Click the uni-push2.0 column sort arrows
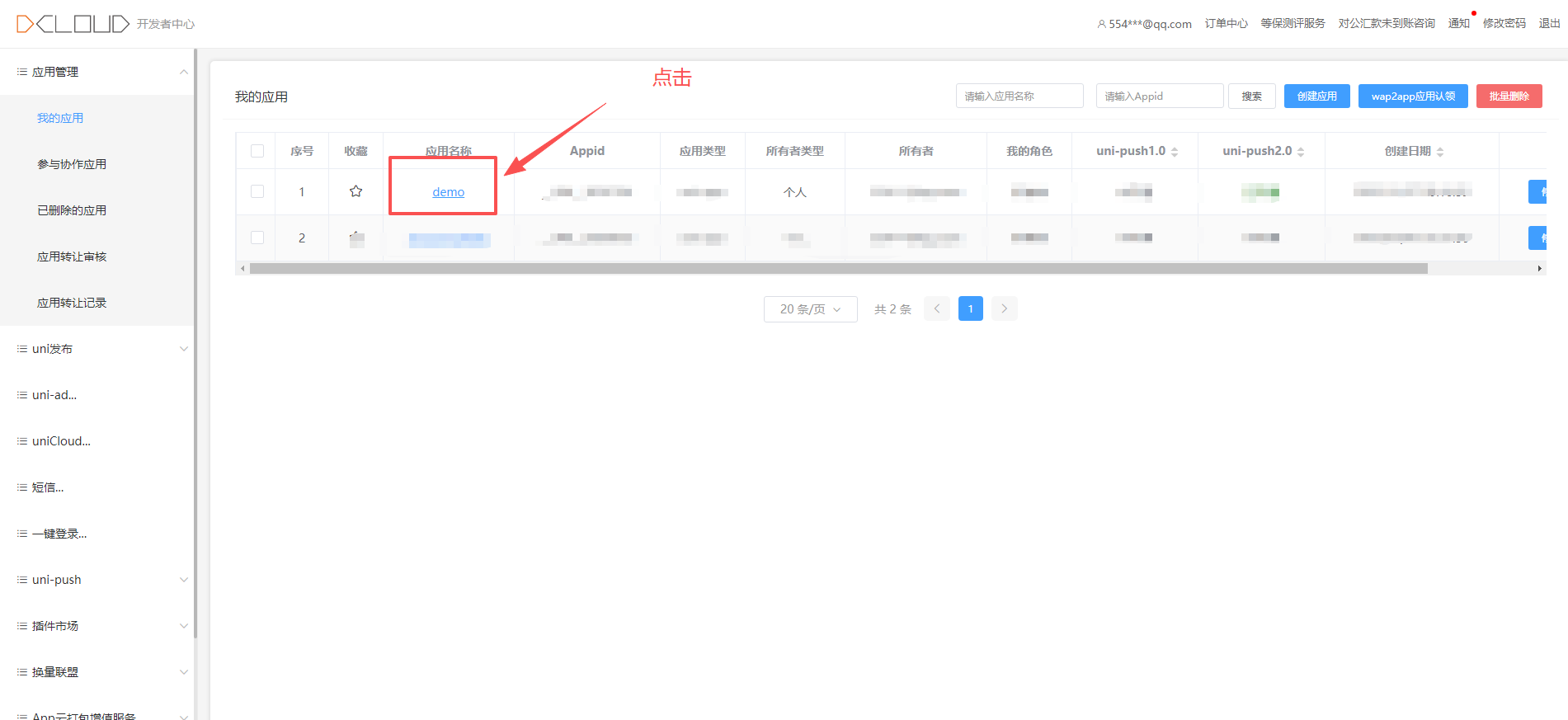This screenshot has height=720, width=1568. [1301, 152]
